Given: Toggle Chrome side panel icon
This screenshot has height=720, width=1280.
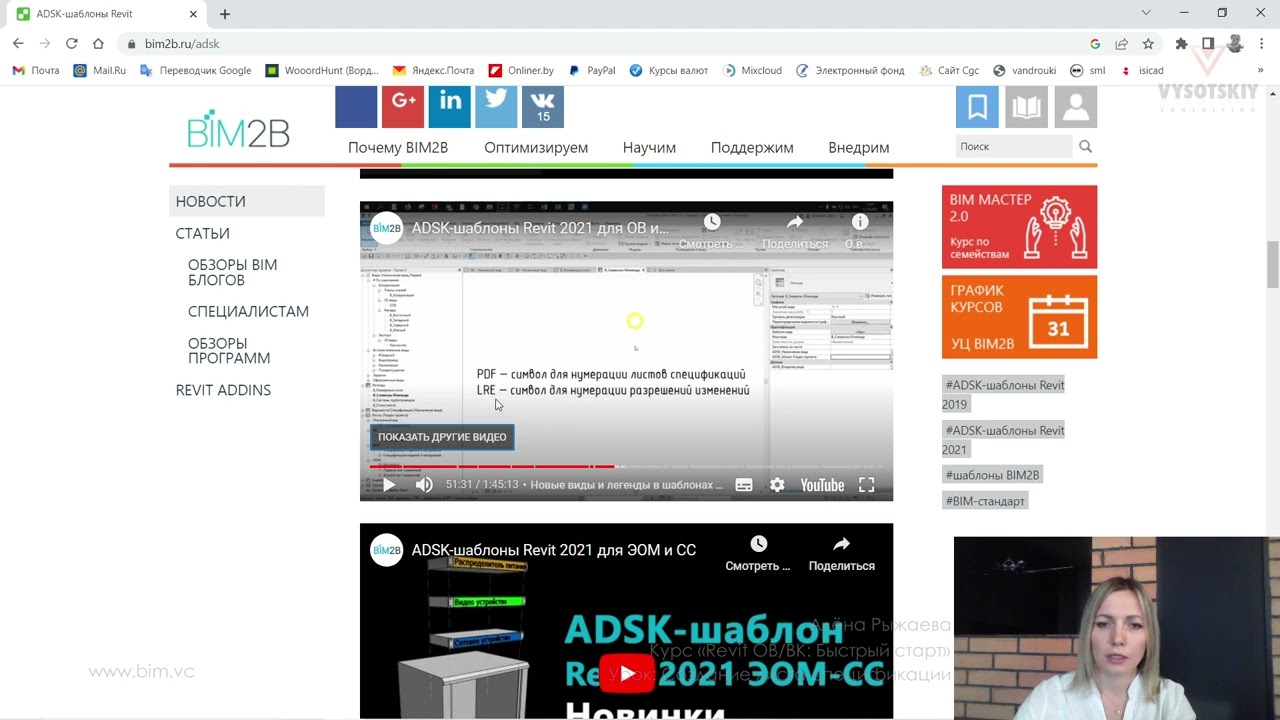Looking at the screenshot, I should 1208,44.
